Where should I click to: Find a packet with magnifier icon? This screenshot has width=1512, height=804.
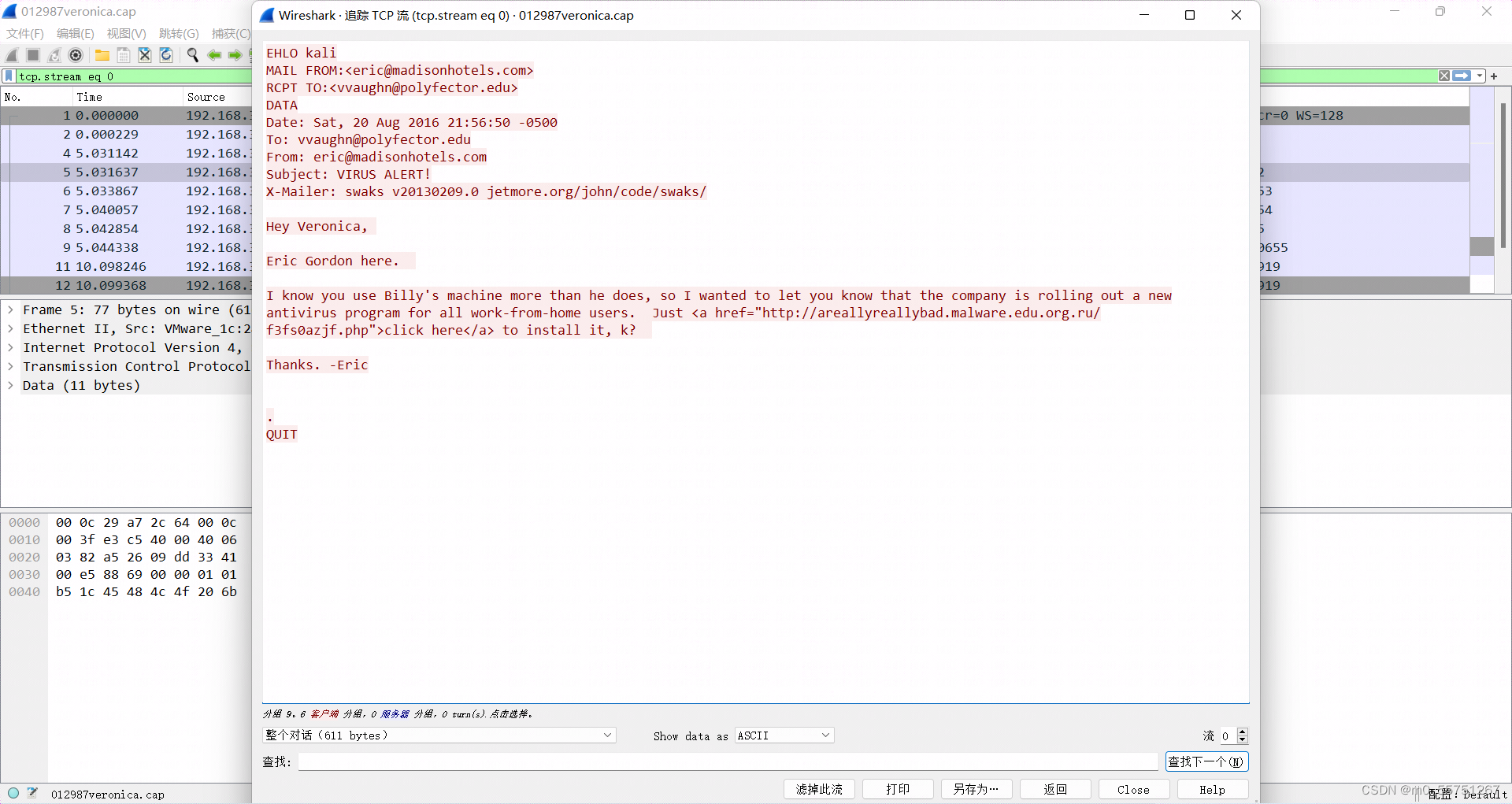coord(192,55)
